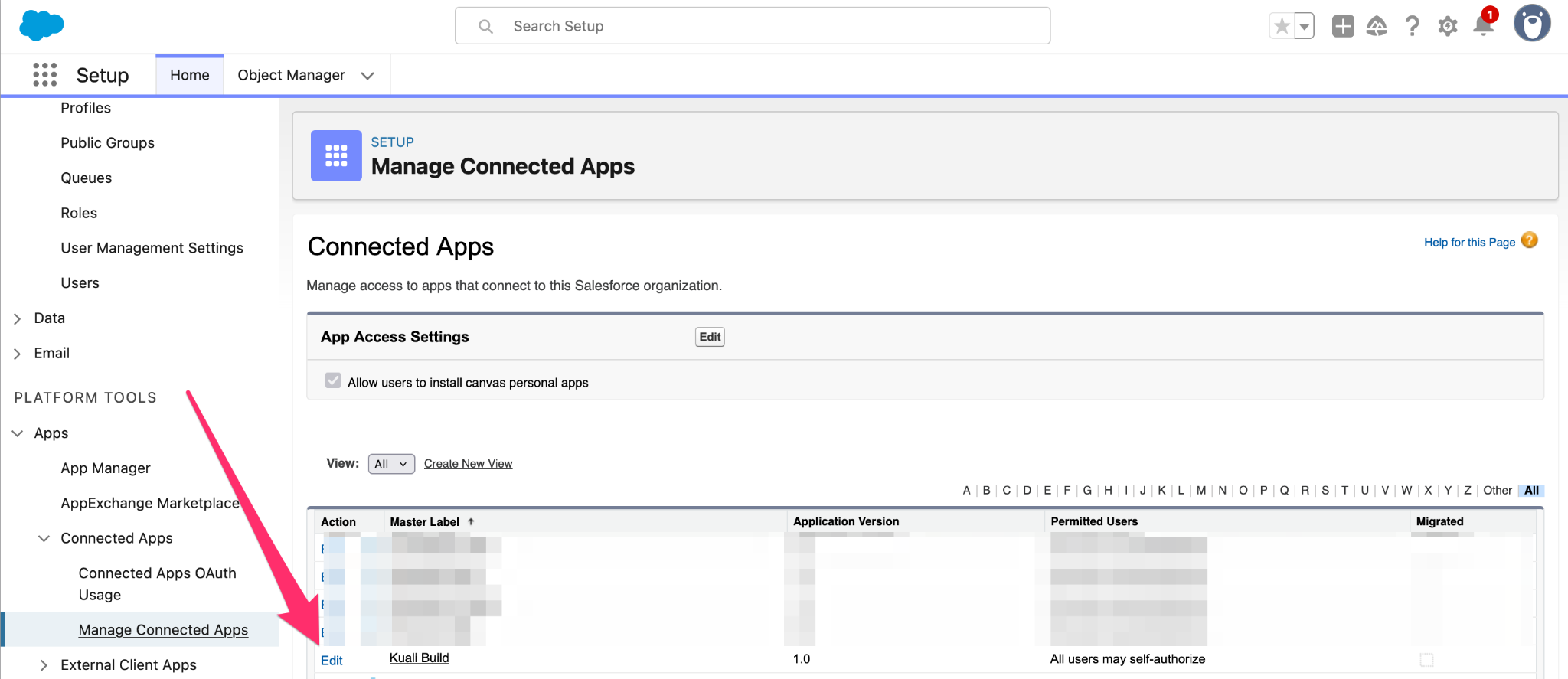
Task: Open App Manager in the sidebar
Action: 106,468
